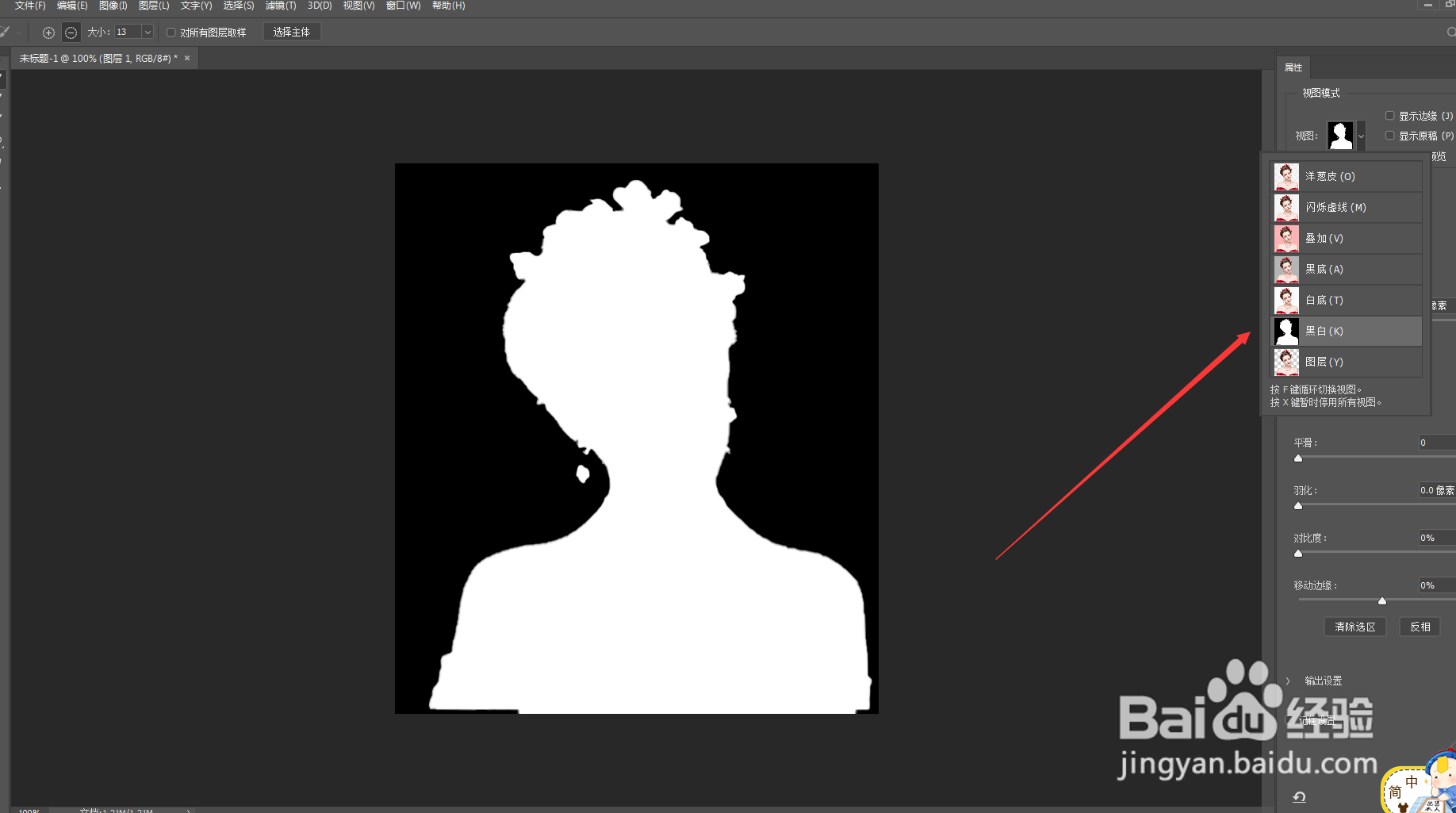
Task: Open the 图像(I) menu
Action: (113, 6)
